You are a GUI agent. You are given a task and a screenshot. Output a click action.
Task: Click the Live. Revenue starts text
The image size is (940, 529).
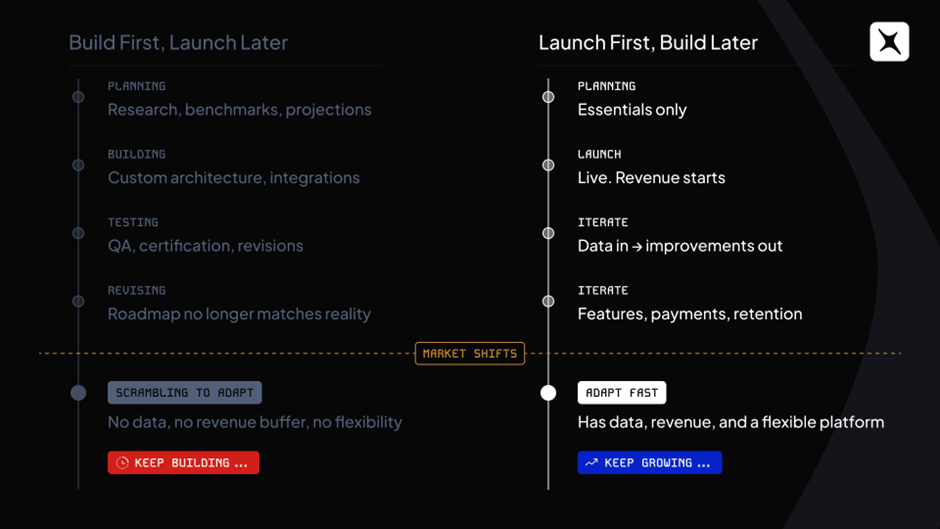[x=651, y=178]
